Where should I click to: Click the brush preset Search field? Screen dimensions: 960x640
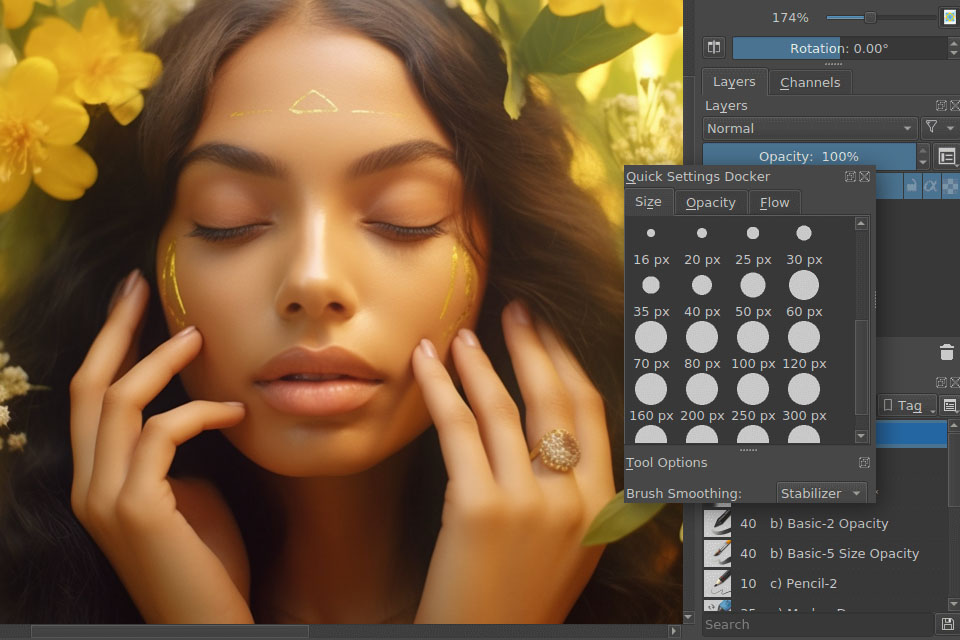coord(817,624)
